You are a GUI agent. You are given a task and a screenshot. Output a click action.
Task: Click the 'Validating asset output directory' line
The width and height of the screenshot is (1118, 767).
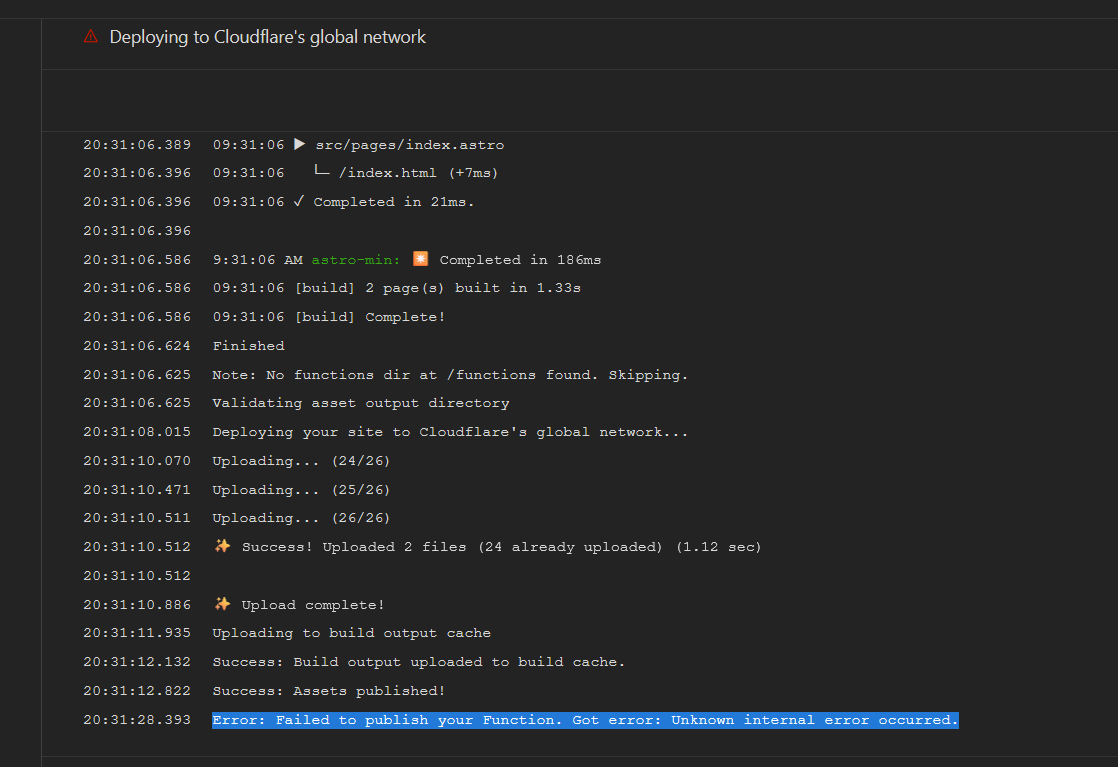pos(361,403)
